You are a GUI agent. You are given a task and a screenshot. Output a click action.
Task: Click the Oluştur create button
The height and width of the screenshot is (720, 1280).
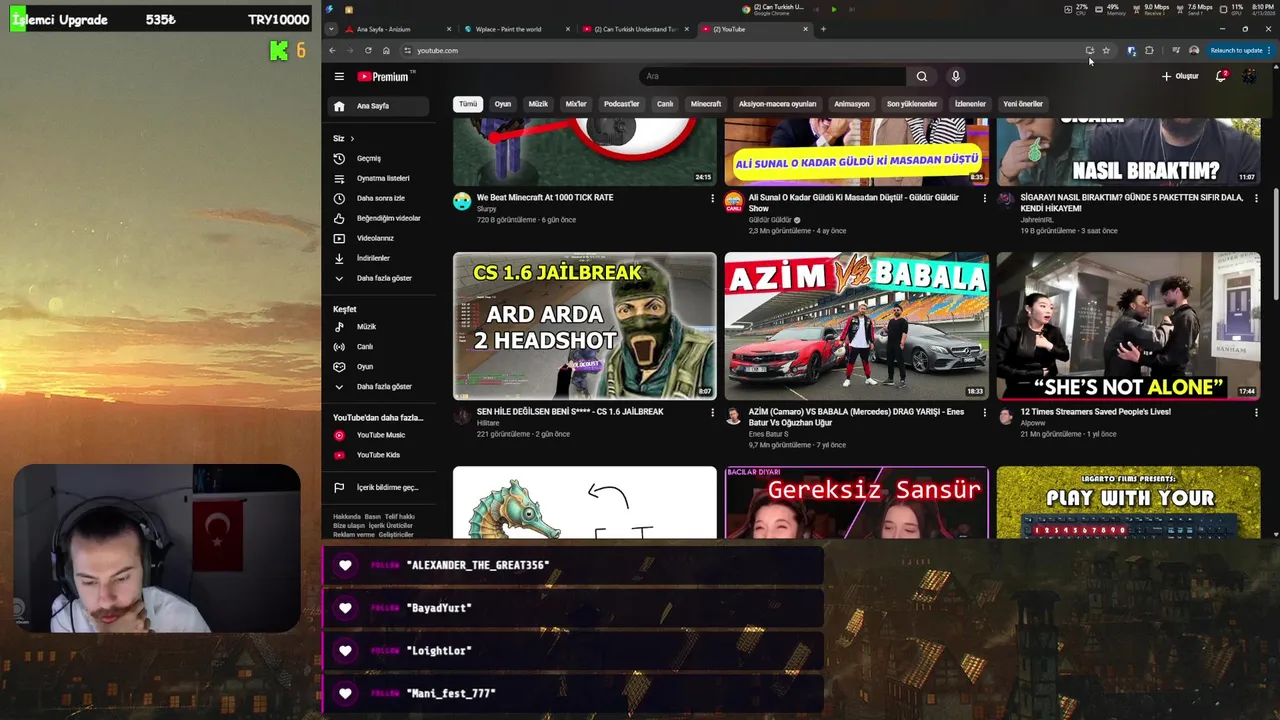1180,76
